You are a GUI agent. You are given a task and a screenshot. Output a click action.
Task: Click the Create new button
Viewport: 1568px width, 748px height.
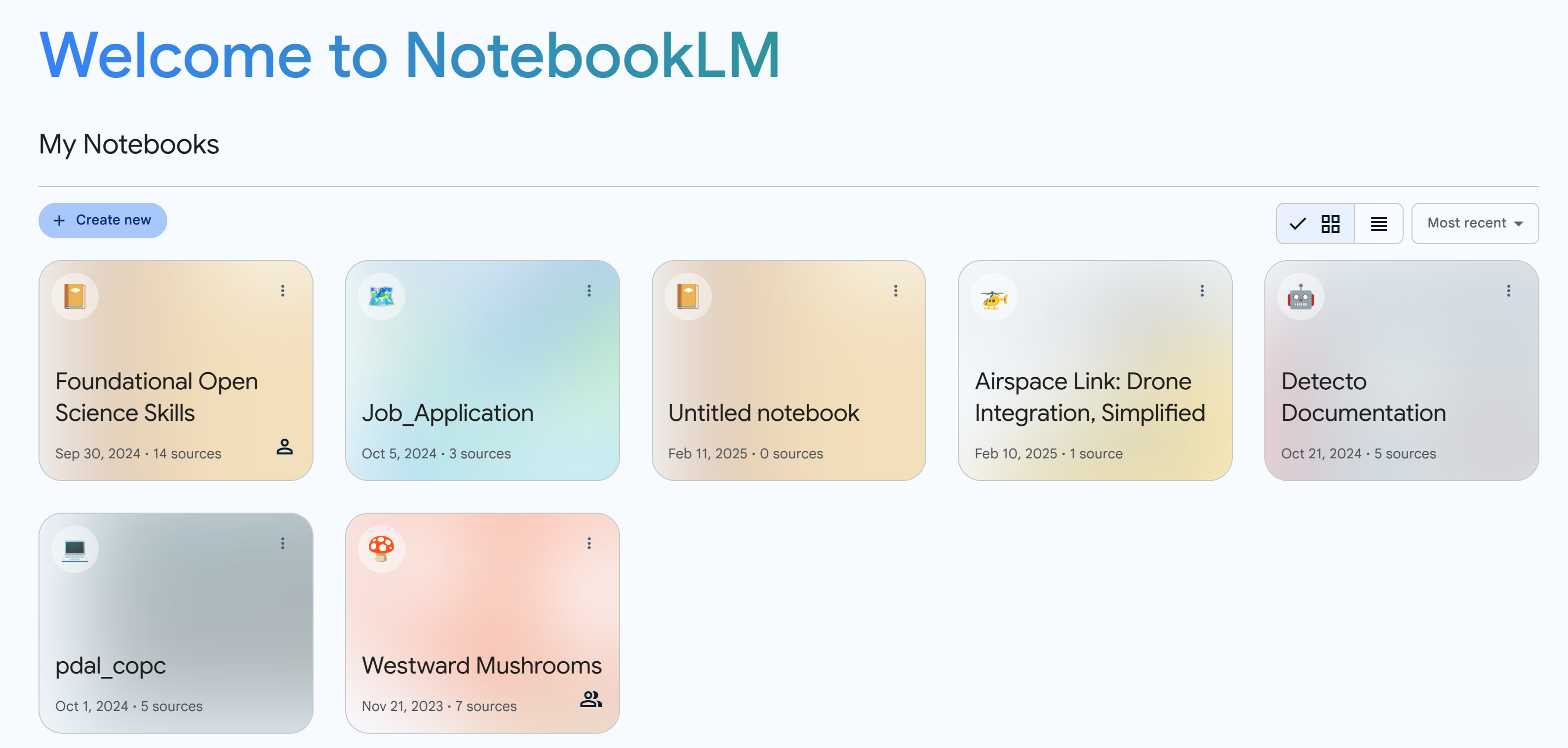[103, 220]
